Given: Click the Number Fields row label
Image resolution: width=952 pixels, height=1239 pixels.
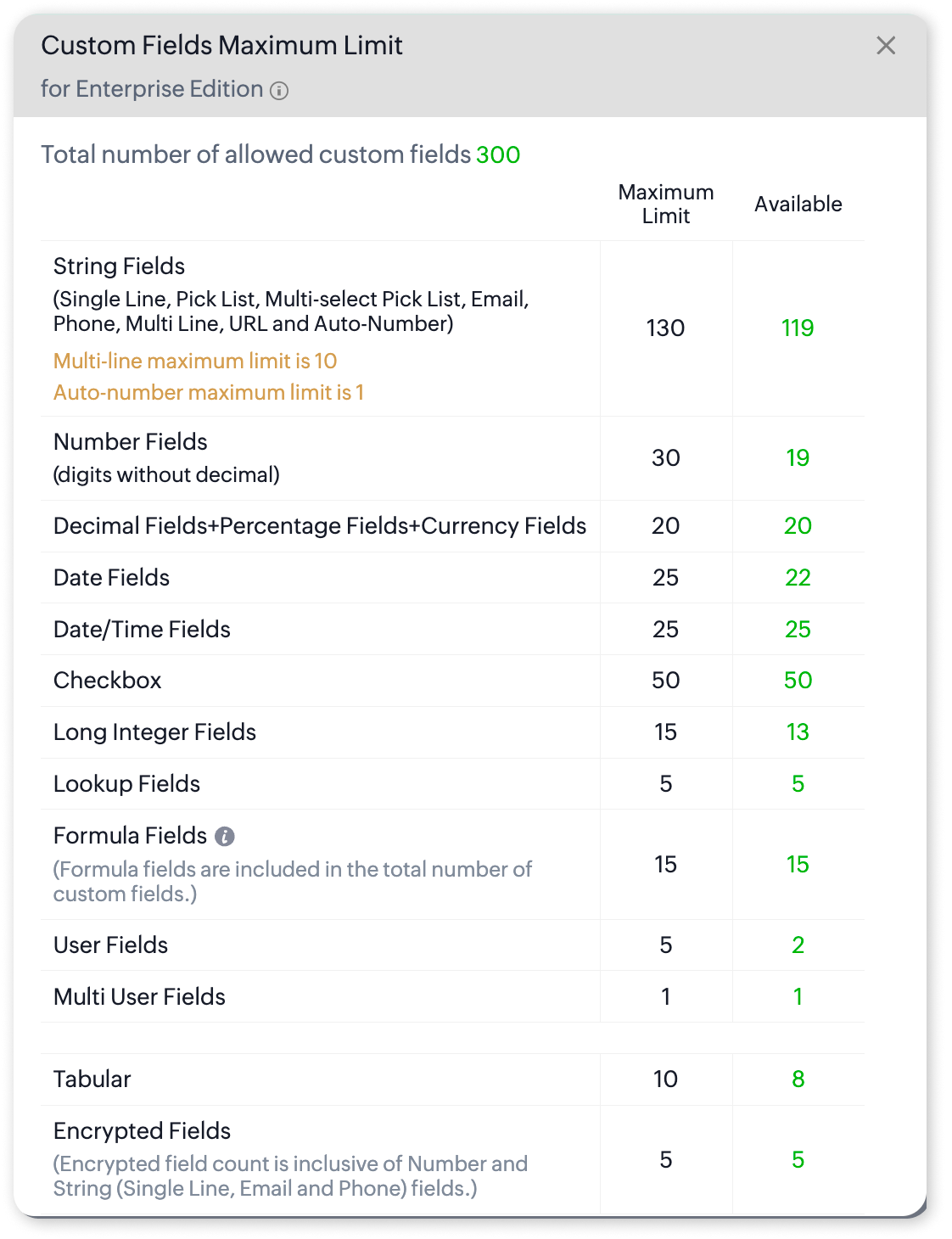Looking at the screenshot, I should click(x=131, y=442).
